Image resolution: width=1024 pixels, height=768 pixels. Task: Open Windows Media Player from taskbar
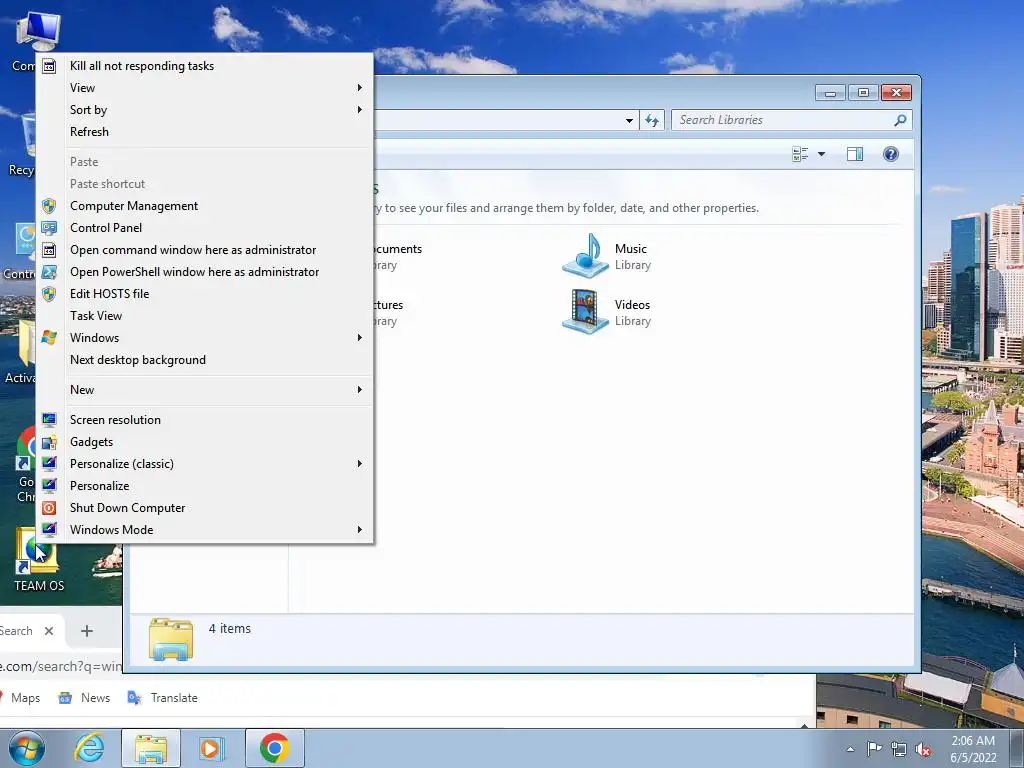point(211,748)
